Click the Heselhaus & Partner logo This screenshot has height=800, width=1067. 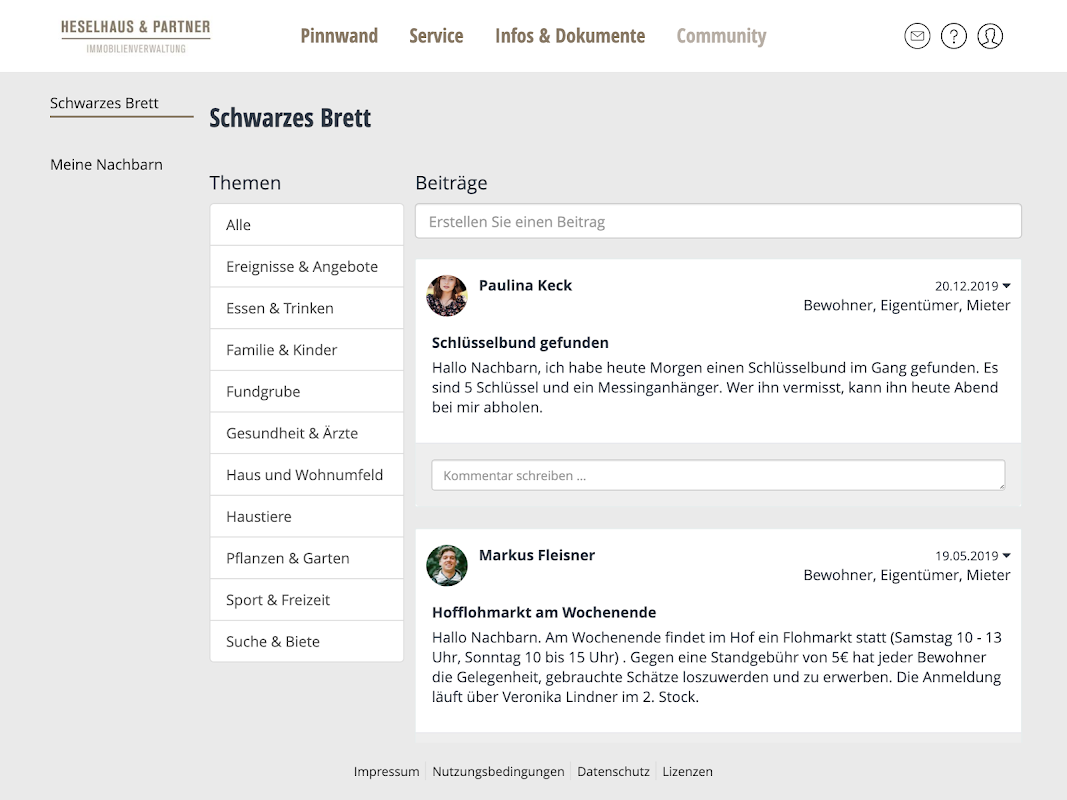tap(135, 36)
